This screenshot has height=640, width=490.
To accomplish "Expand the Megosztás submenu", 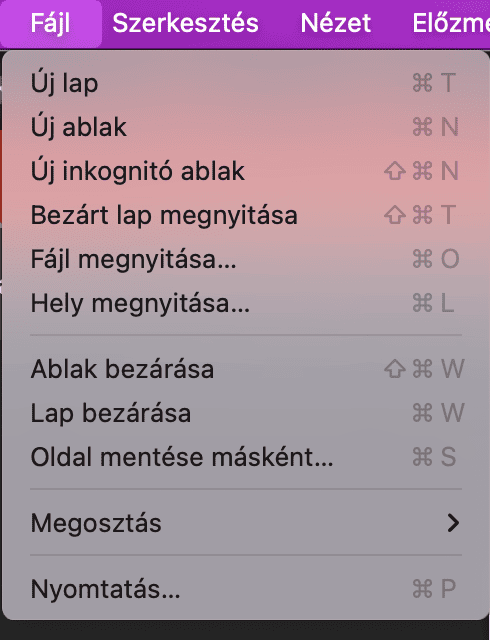I will coord(246,523).
